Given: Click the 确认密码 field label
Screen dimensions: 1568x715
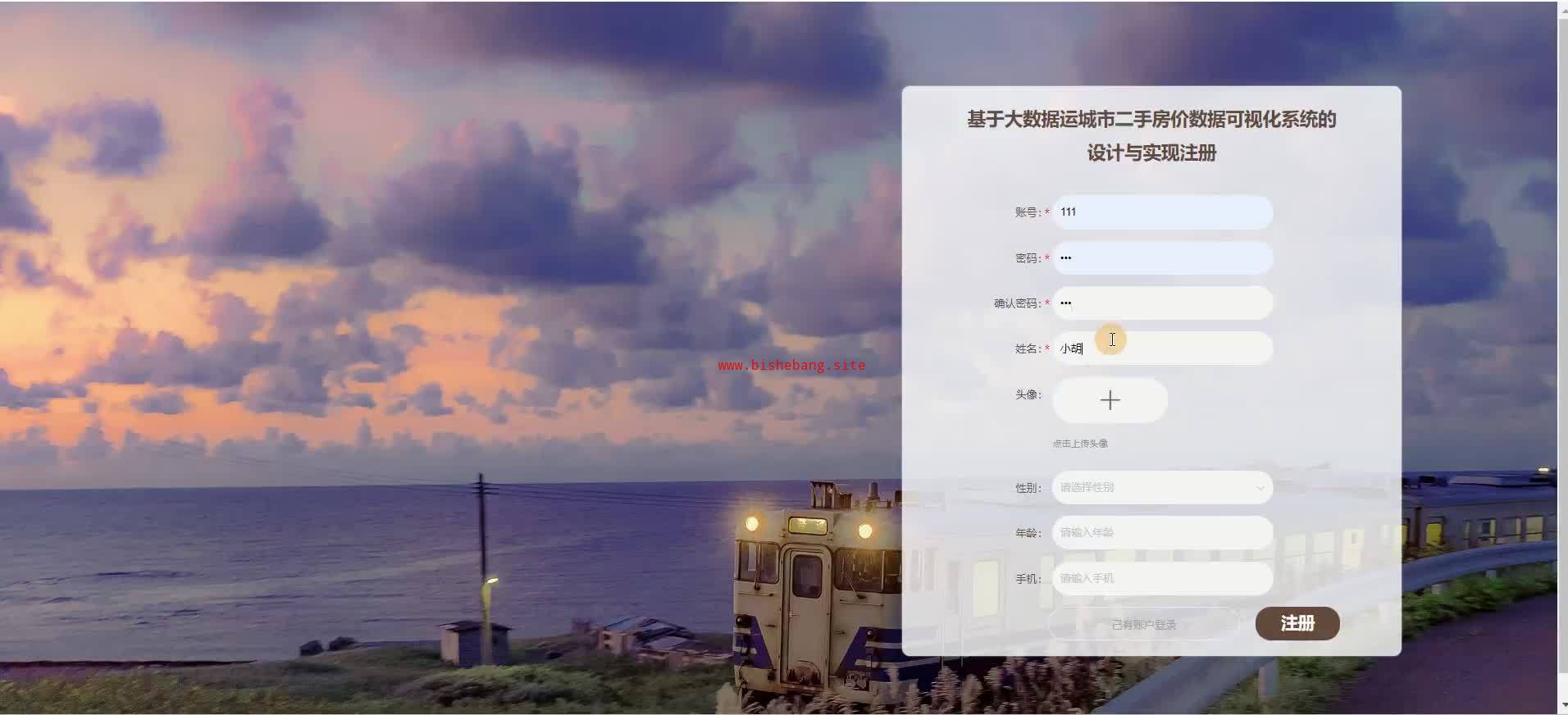Looking at the screenshot, I should coord(1017,303).
